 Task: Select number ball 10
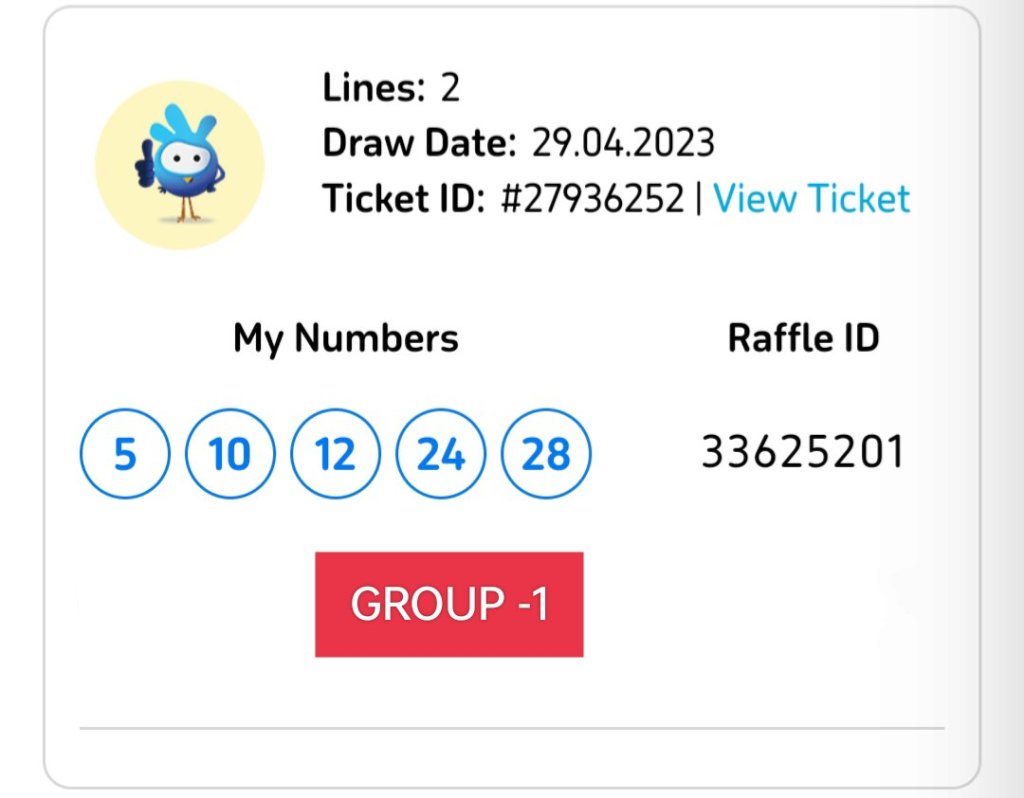pyautogui.click(x=230, y=455)
